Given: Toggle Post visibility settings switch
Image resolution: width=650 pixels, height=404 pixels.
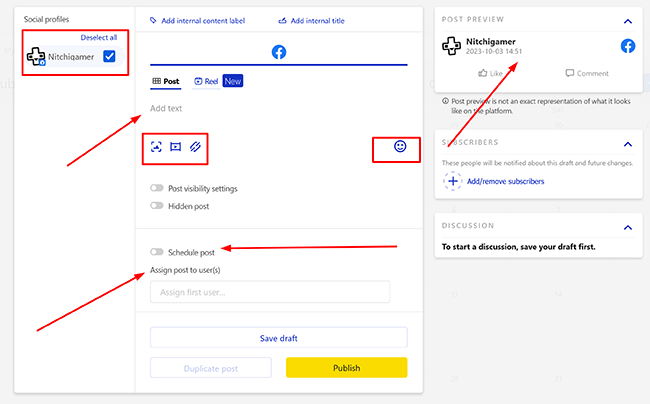Looking at the screenshot, I should [x=157, y=188].
